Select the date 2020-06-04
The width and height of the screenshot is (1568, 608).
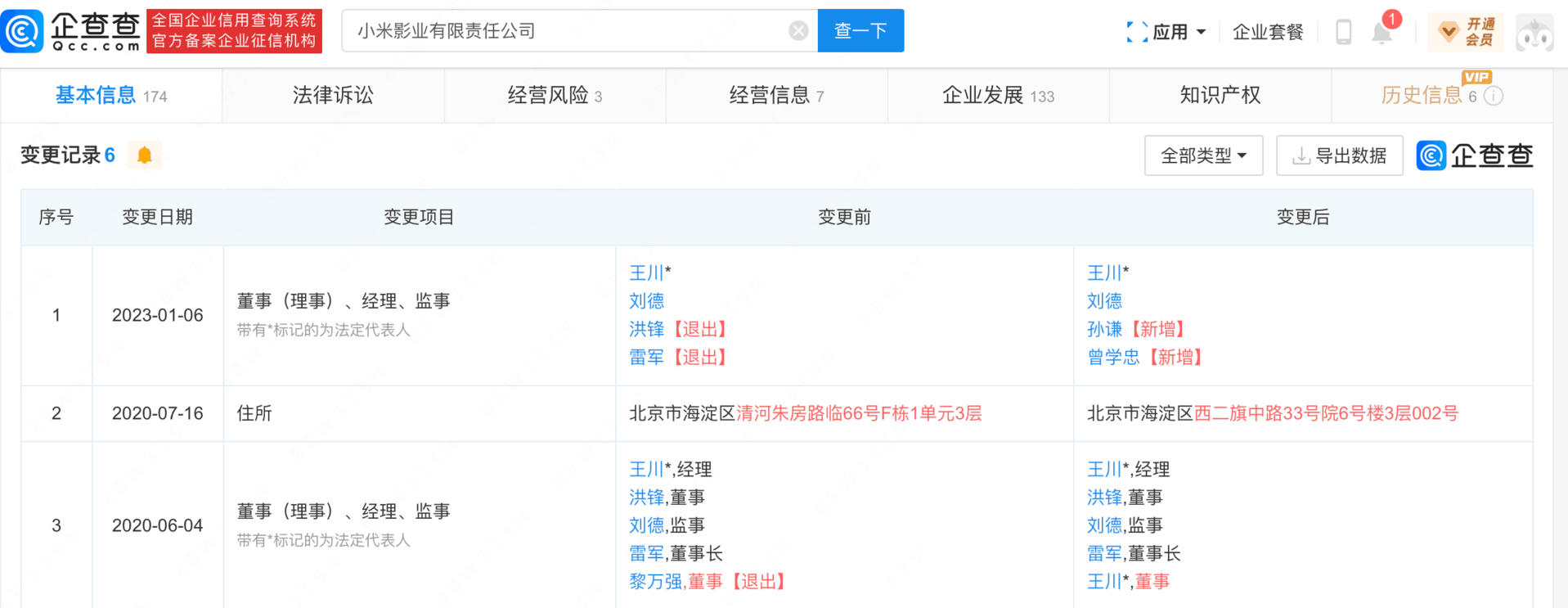tap(157, 525)
